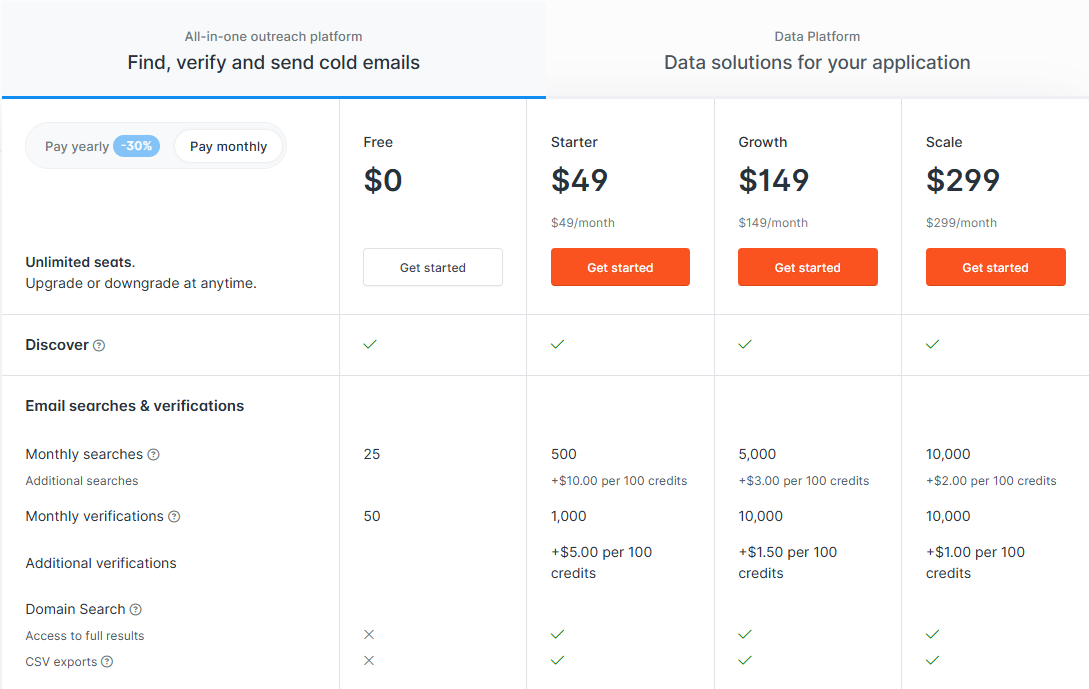Image resolution: width=1089 pixels, height=689 pixels.
Task: Click Access to full results checkmark under Scale
Action: point(933,635)
